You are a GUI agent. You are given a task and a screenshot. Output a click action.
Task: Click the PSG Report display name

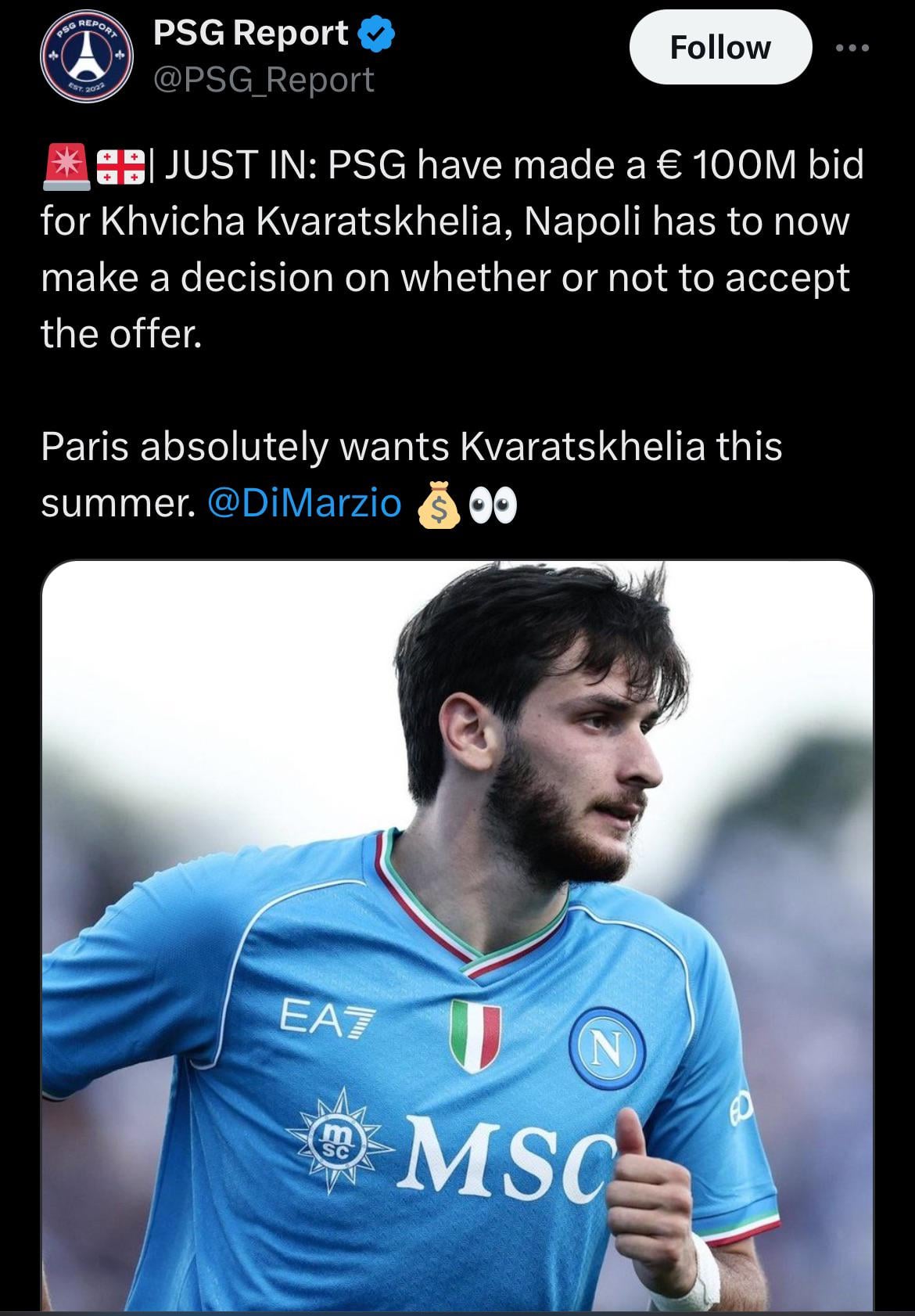click(x=250, y=33)
